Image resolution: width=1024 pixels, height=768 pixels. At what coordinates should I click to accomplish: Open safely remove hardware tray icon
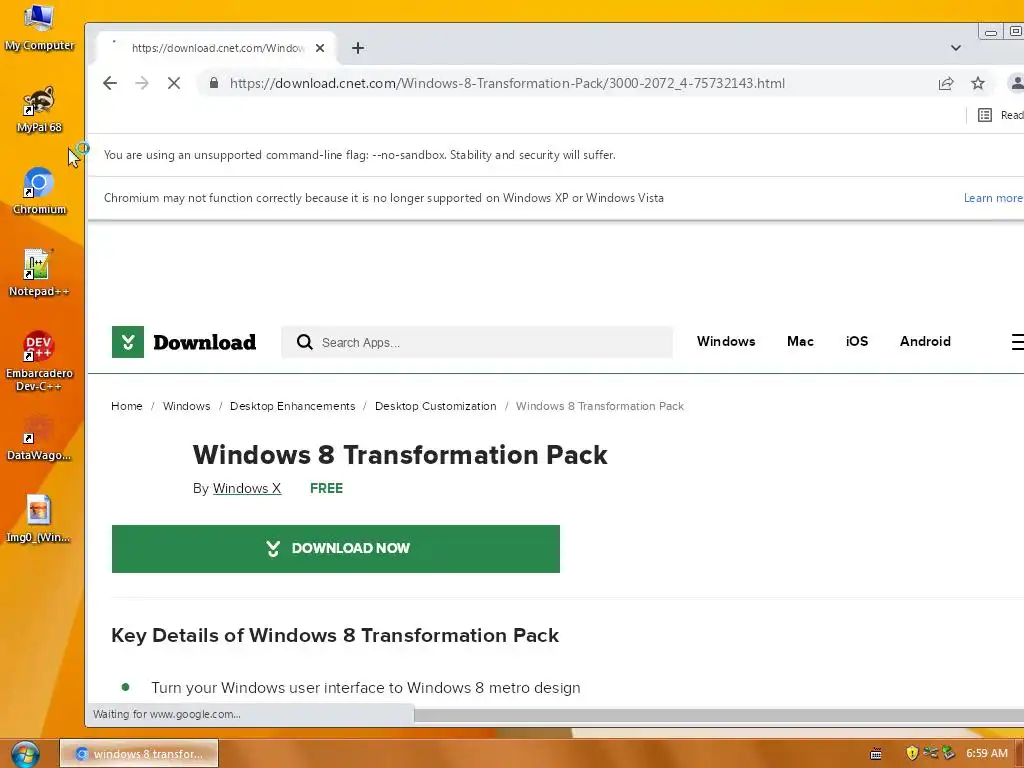pos(948,753)
